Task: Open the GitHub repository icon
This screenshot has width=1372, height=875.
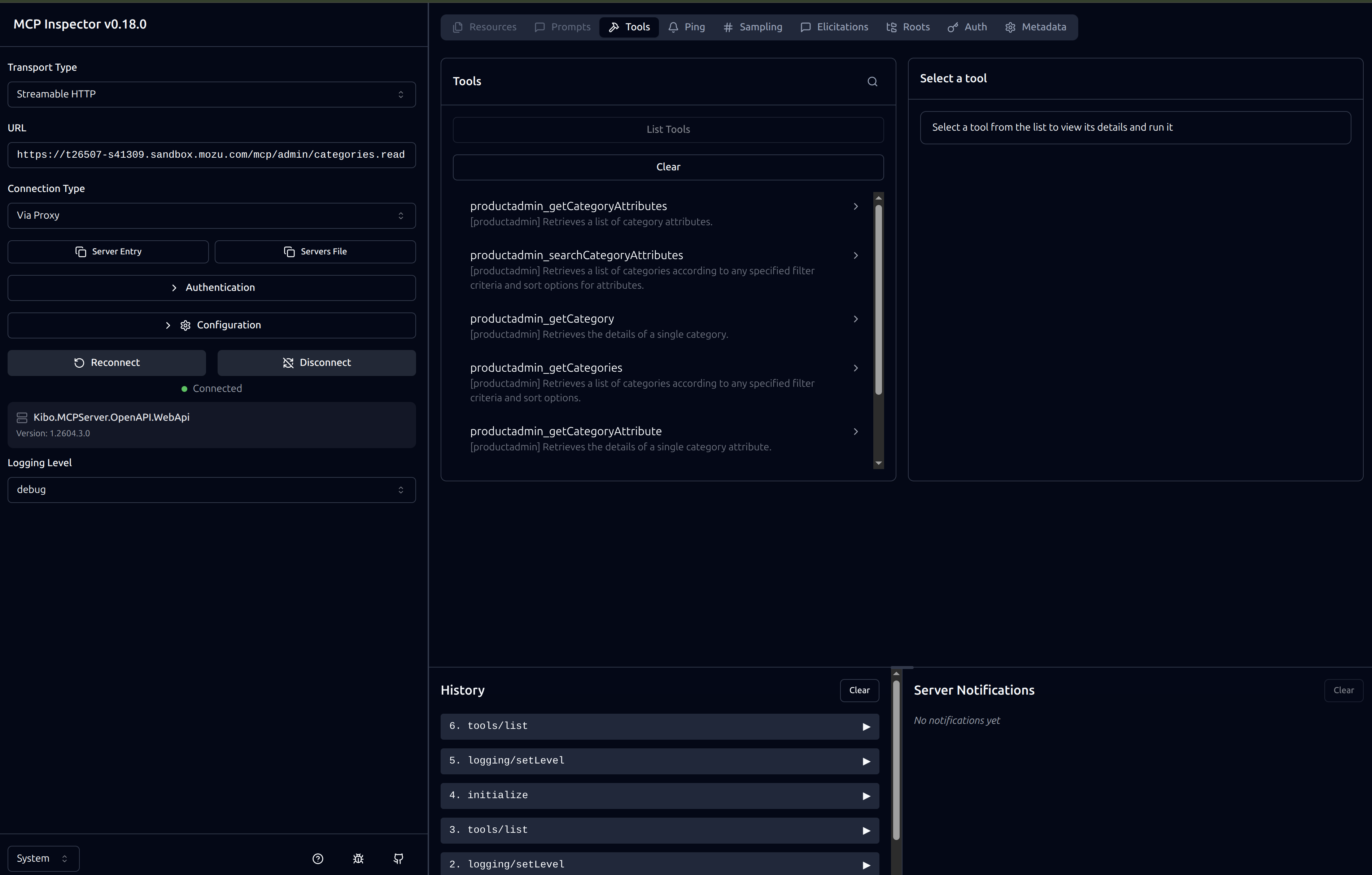Action: tap(398, 858)
